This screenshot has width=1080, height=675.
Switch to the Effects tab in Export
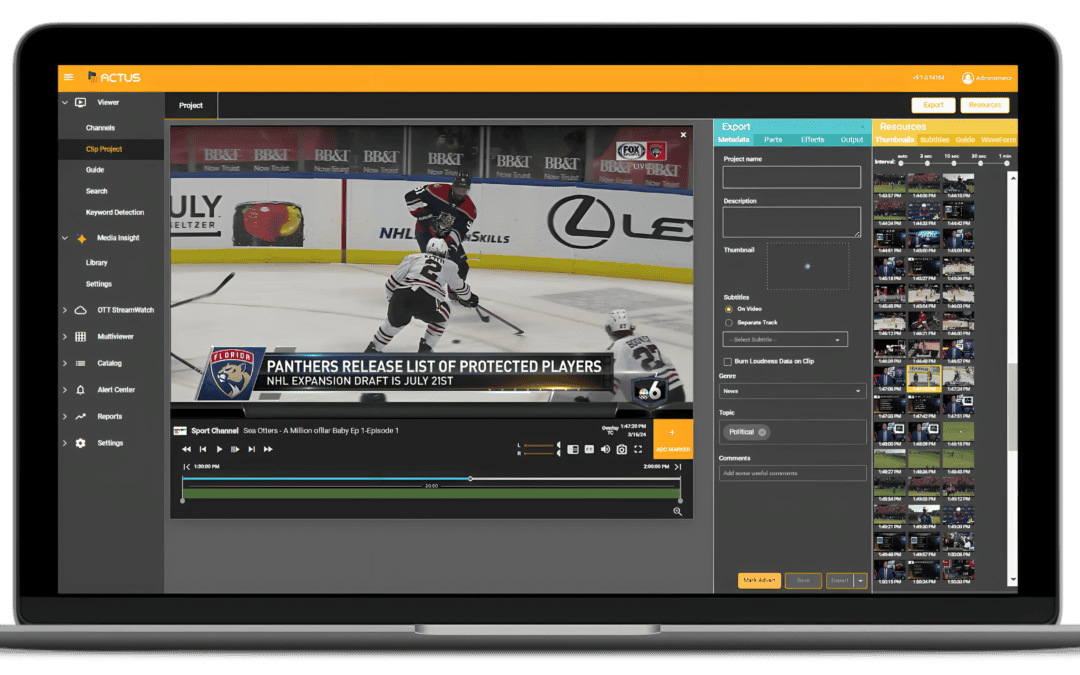click(812, 140)
